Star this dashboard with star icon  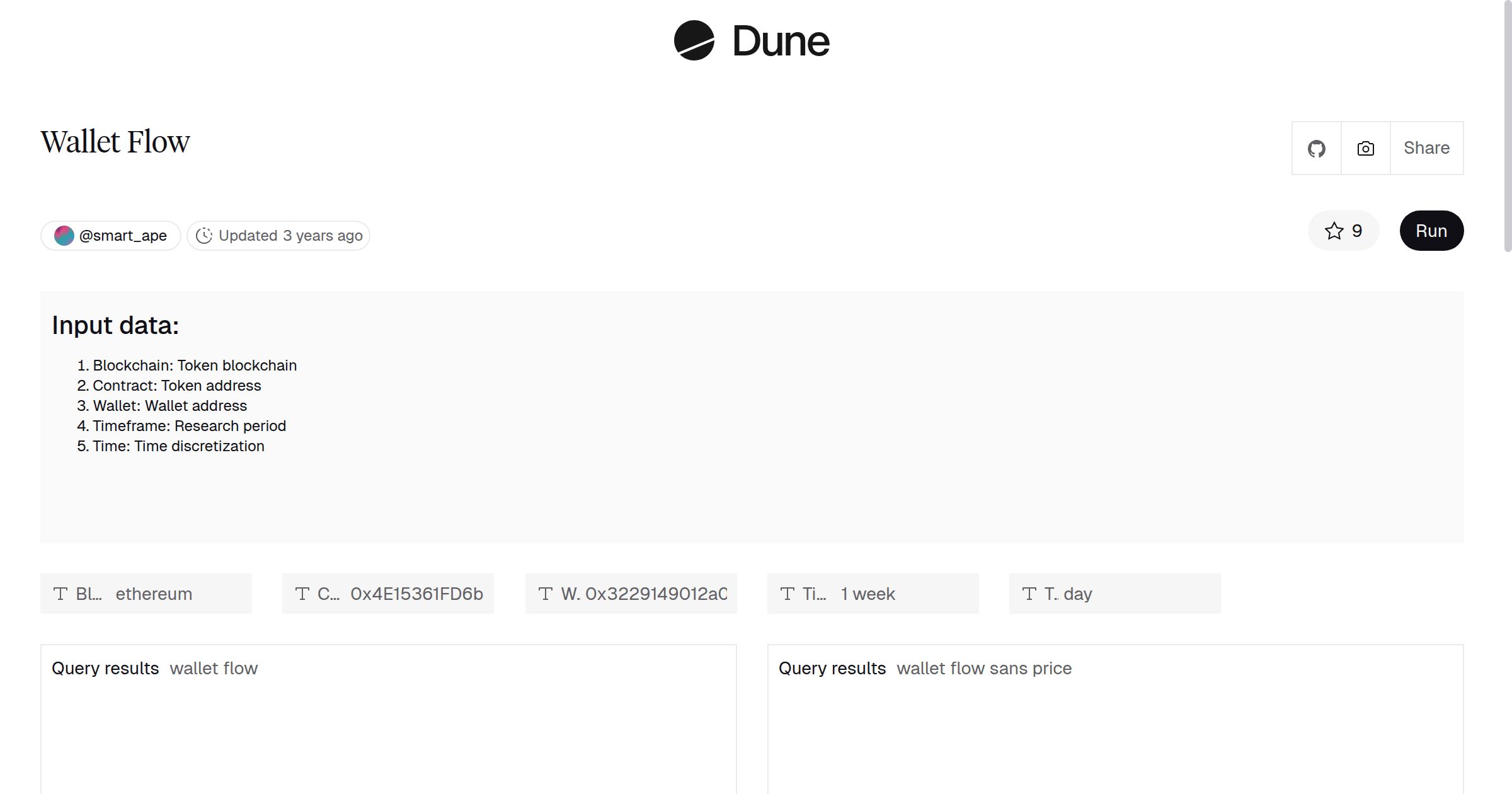tap(1334, 231)
